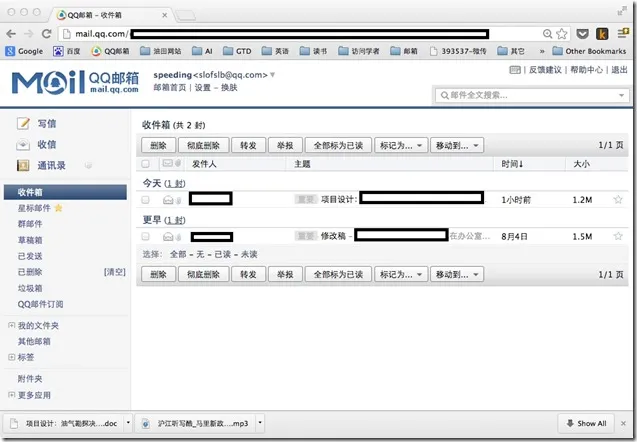Open Other Bookmarks folder
This screenshot has width=637, height=442.
pos(589,51)
